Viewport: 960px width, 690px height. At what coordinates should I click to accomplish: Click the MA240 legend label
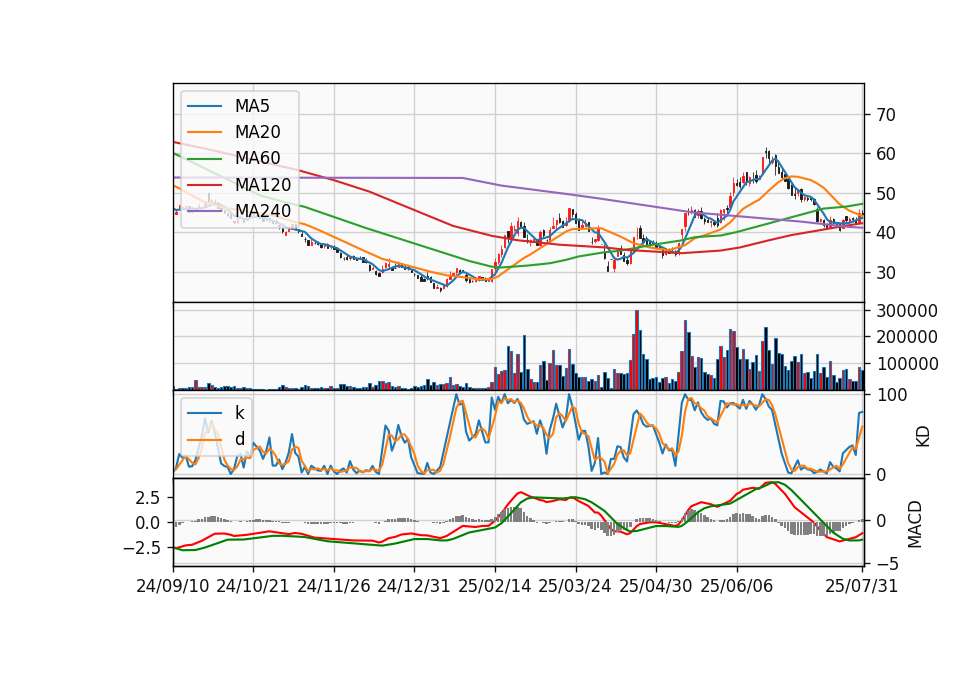263,211
